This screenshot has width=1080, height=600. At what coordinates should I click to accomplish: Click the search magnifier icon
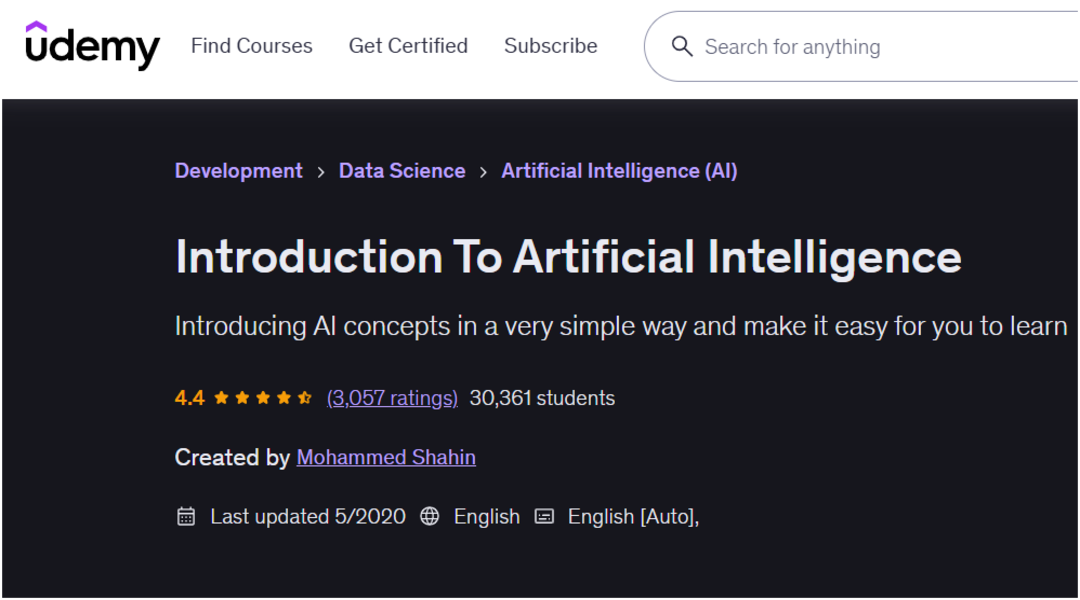[x=682, y=47]
